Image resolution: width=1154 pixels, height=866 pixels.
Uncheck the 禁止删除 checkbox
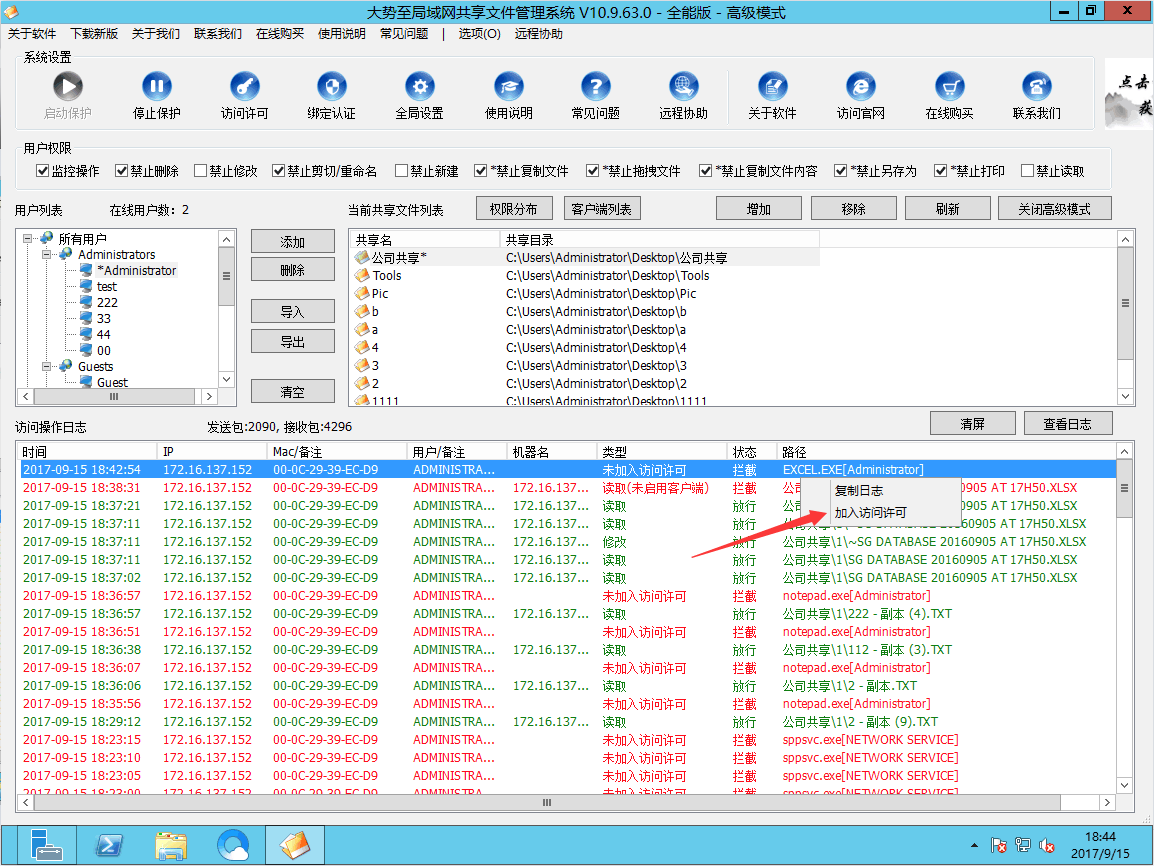(x=122, y=171)
